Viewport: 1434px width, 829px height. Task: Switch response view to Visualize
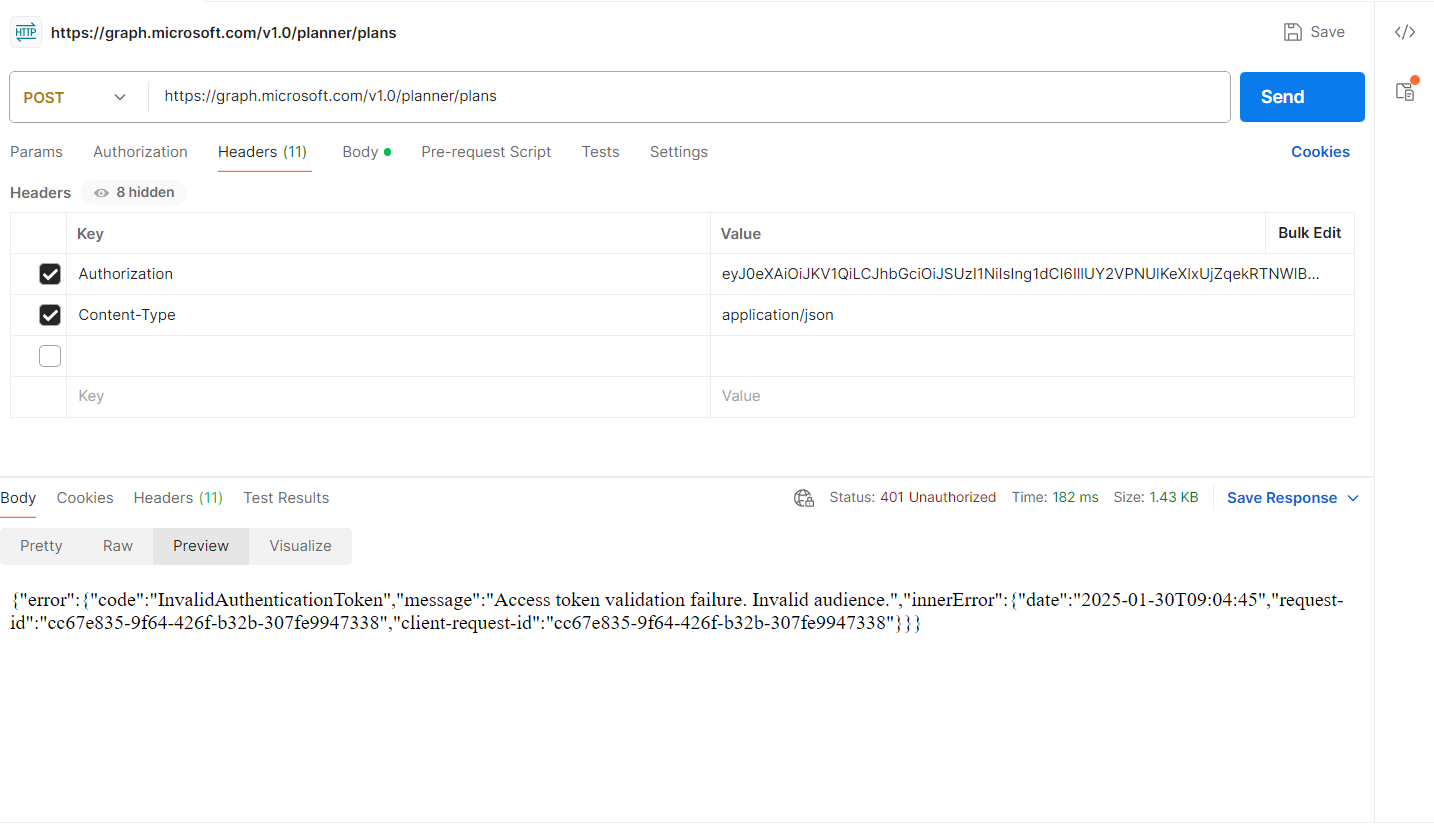click(300, 546)
